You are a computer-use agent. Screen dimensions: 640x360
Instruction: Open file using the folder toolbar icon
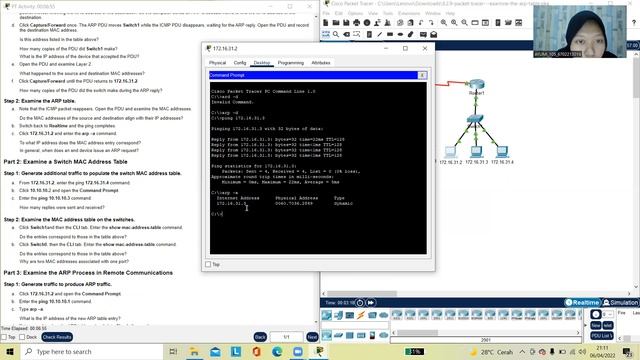pos(336,23)
